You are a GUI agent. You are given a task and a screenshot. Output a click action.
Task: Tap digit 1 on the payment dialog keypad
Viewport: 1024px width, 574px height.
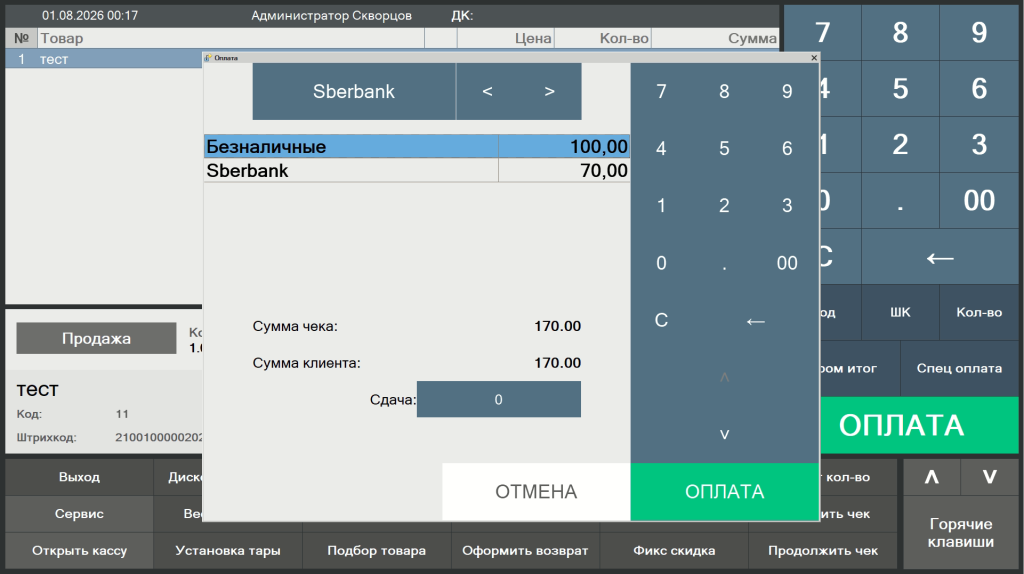pos(662,206)
